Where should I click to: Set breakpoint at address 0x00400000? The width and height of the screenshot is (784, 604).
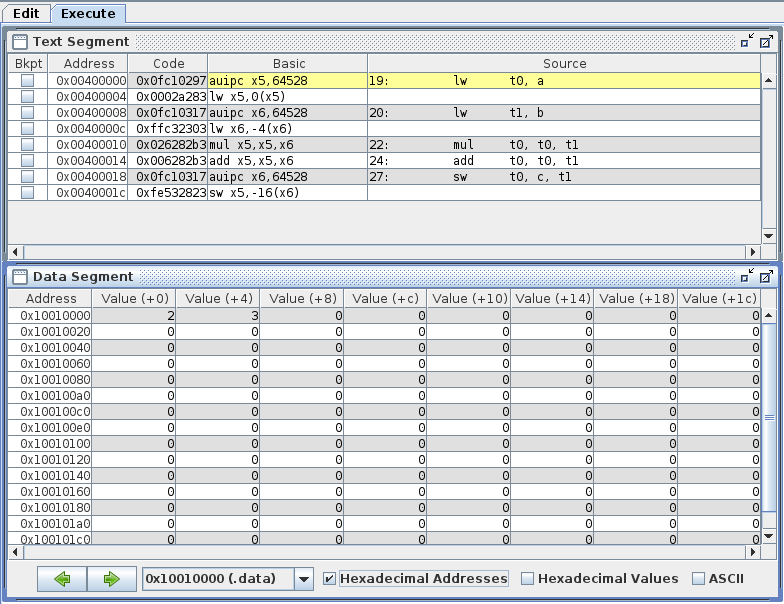[x=28, y=80]
